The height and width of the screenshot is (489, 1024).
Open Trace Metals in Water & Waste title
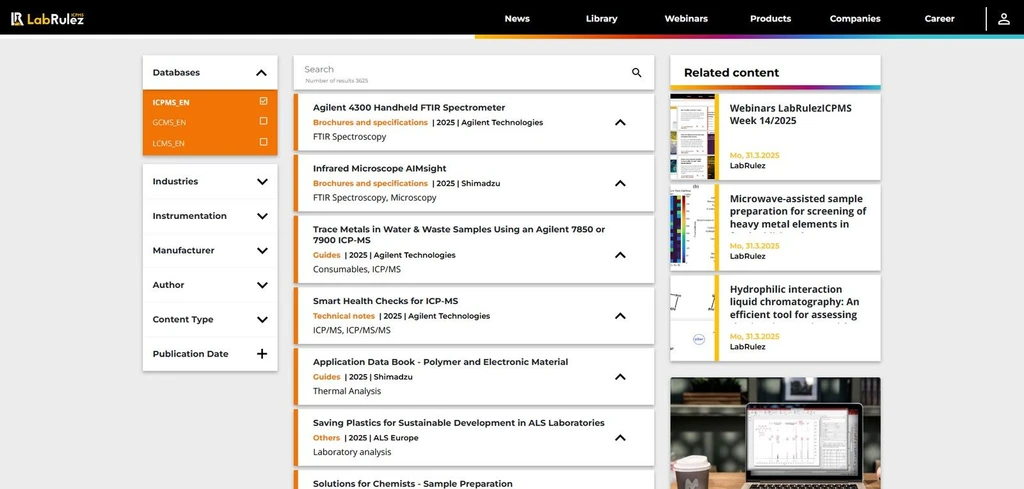[x=458, y=235]
